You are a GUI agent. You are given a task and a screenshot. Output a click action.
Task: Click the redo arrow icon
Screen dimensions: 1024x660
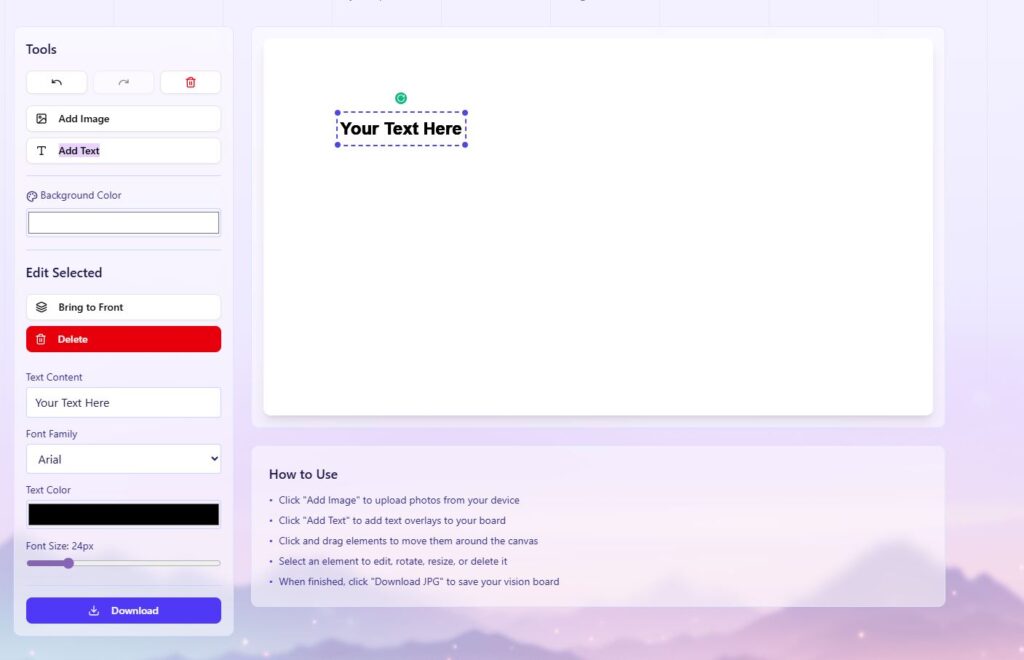(124, 82)
